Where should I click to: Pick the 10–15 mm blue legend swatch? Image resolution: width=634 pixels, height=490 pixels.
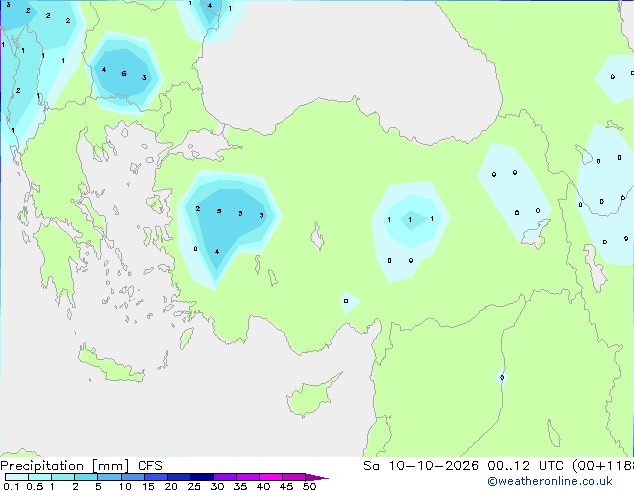132,477
